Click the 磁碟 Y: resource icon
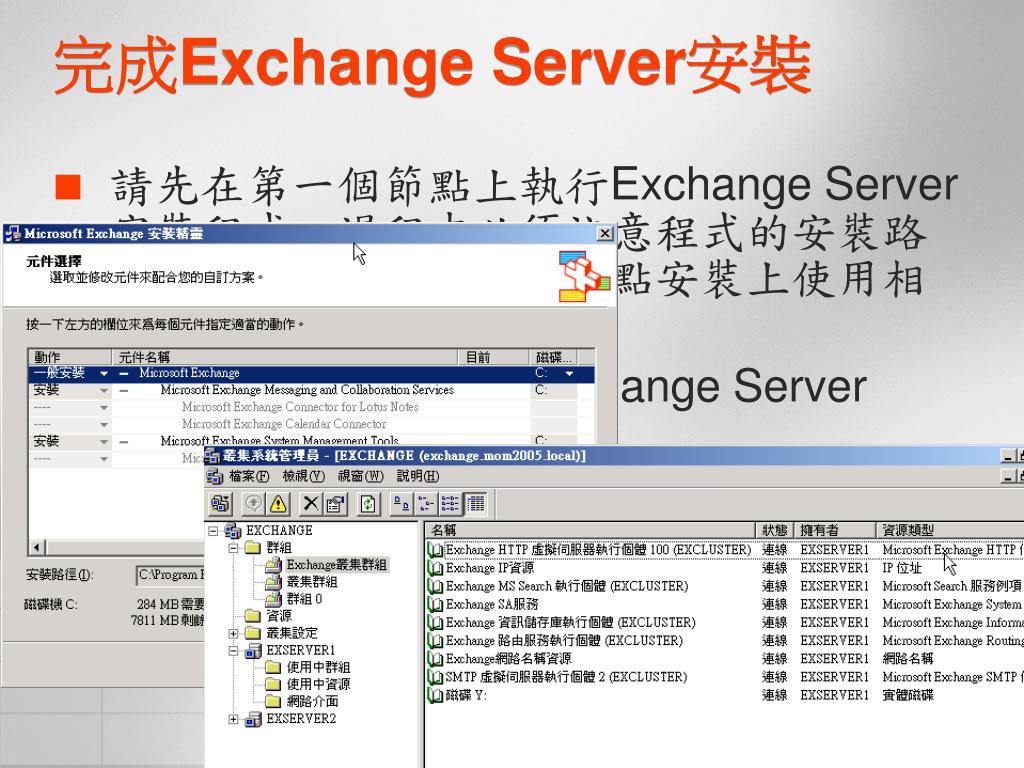 click(x=435, y=696)
